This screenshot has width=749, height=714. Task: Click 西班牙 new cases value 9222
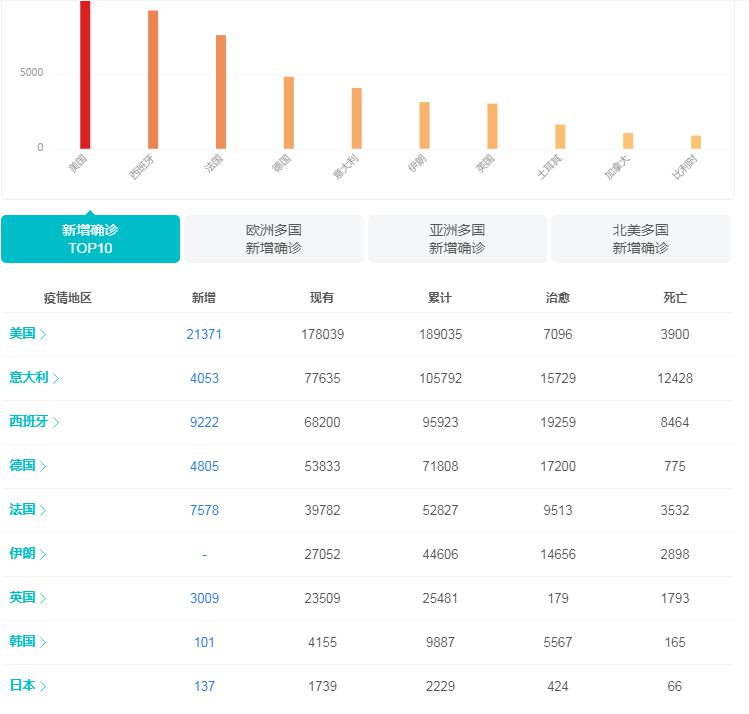[x=204, y=422]
